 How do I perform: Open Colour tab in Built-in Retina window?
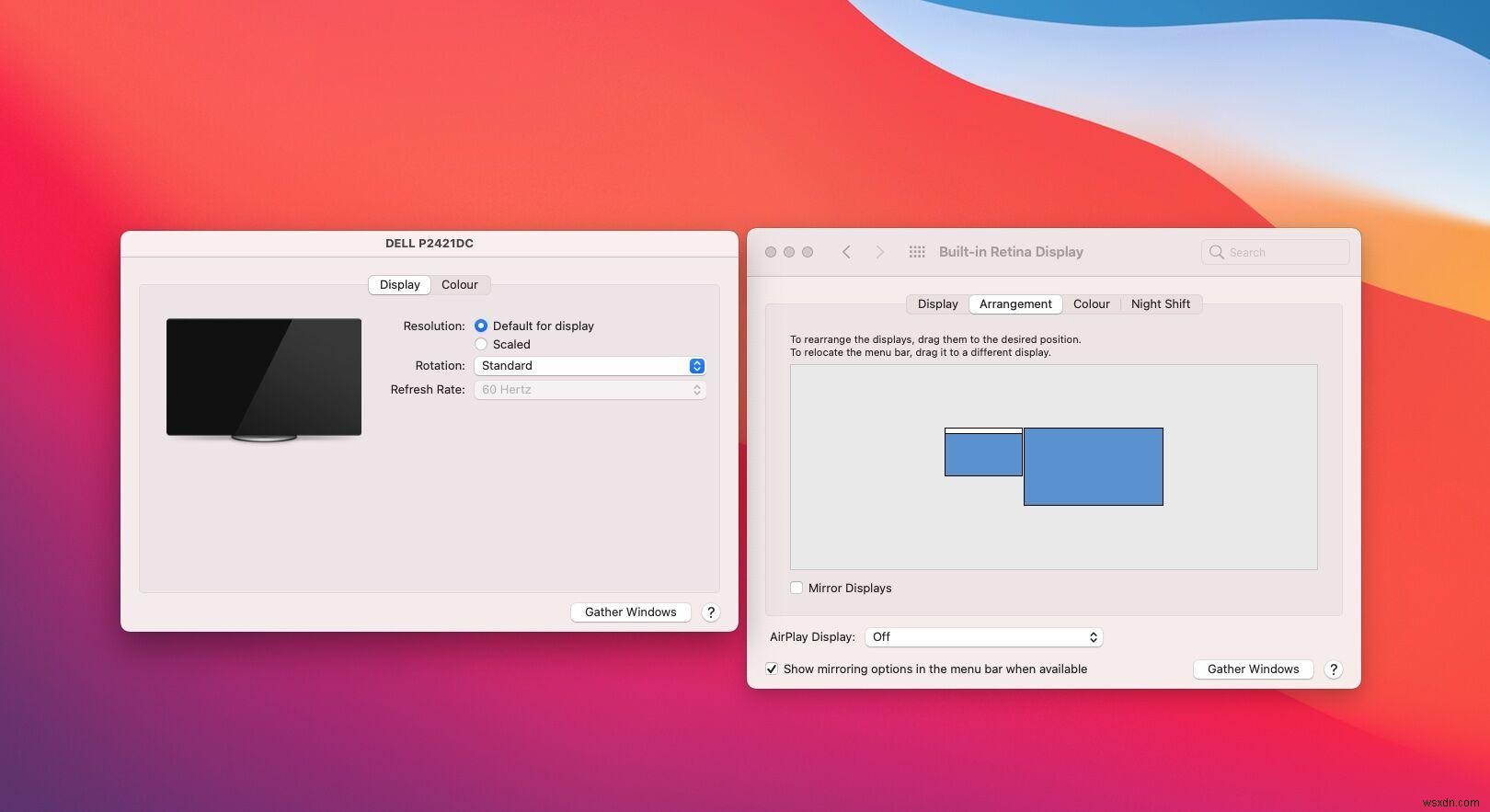click(x=1092, y=304)
